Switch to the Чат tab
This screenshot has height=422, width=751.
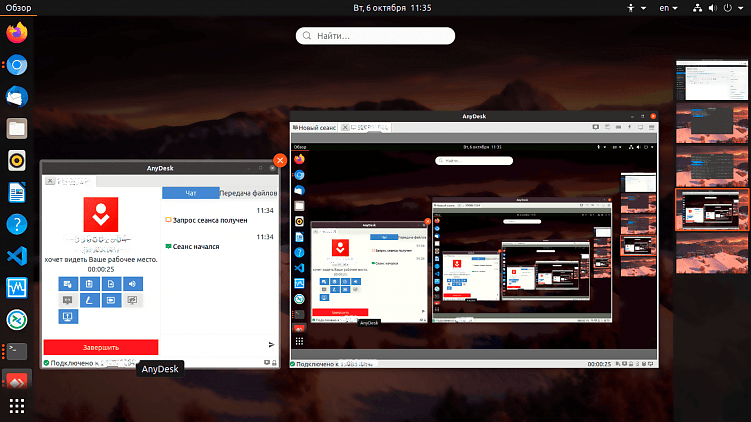click(x=191, y=193)
